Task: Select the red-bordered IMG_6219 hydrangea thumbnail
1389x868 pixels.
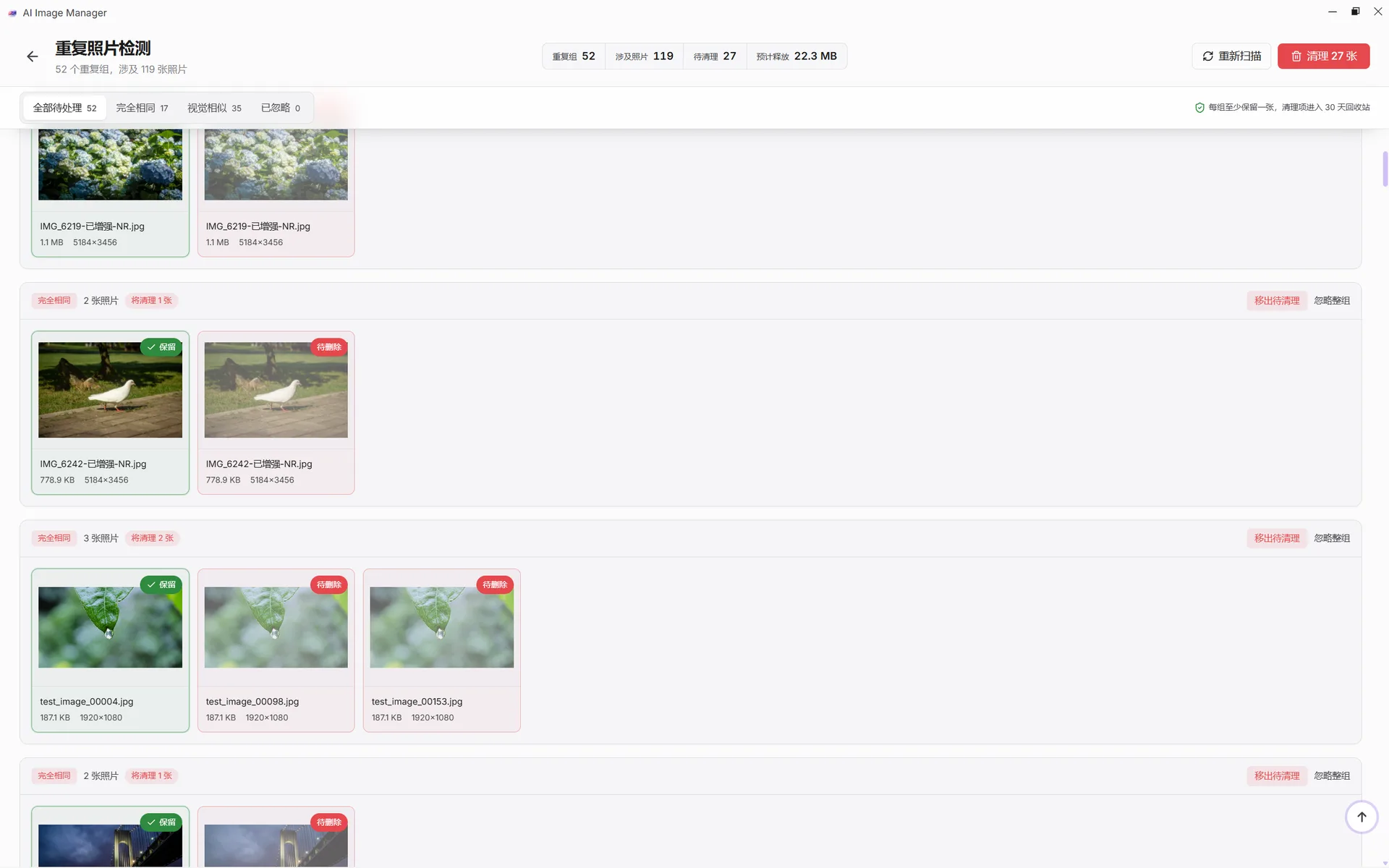Action: [x=276, y=165]
